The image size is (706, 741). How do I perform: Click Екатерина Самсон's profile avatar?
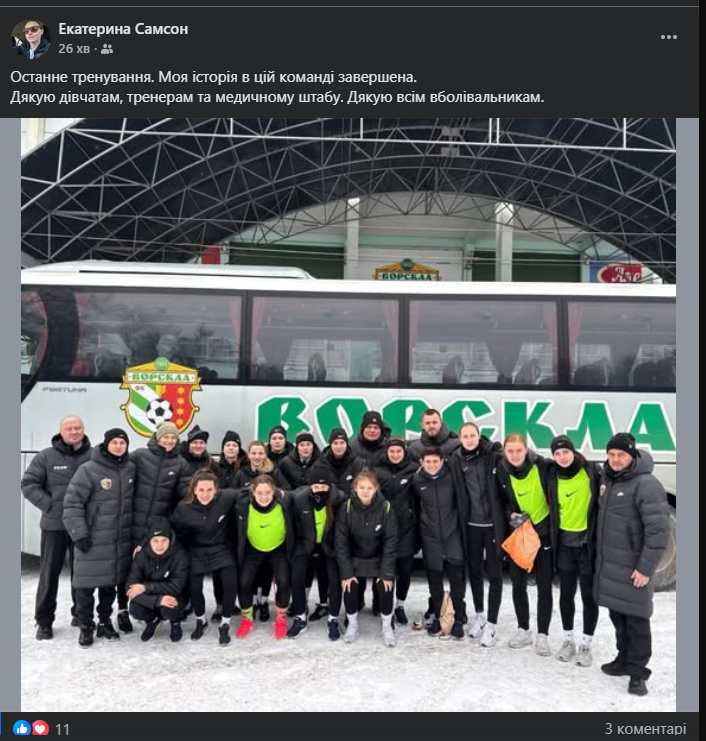coord(31,39)
